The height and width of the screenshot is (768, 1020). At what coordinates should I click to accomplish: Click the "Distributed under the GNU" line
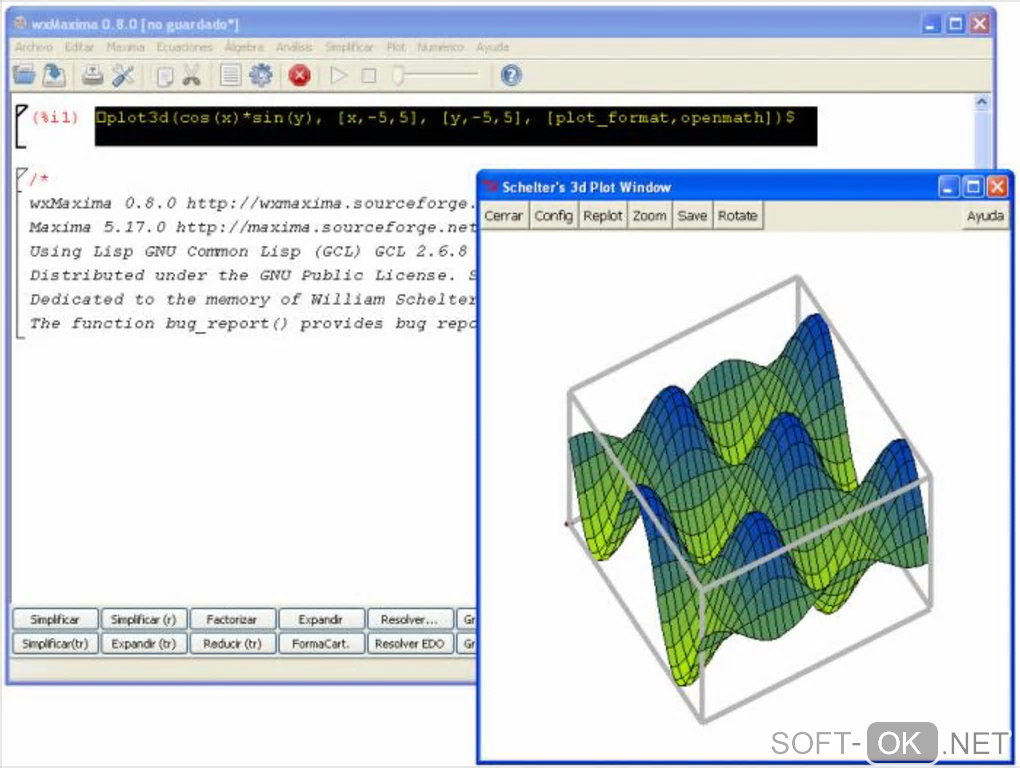252,275
